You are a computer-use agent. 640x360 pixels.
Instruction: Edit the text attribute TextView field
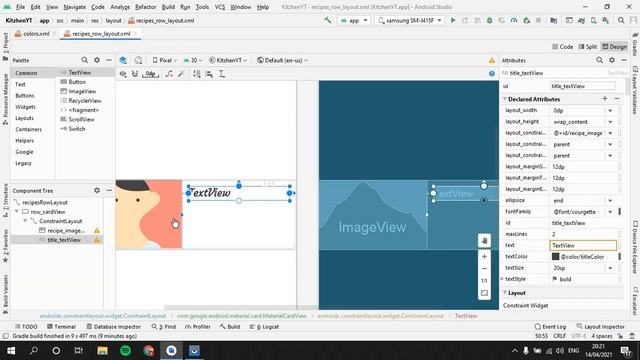(x=583, y=245)
